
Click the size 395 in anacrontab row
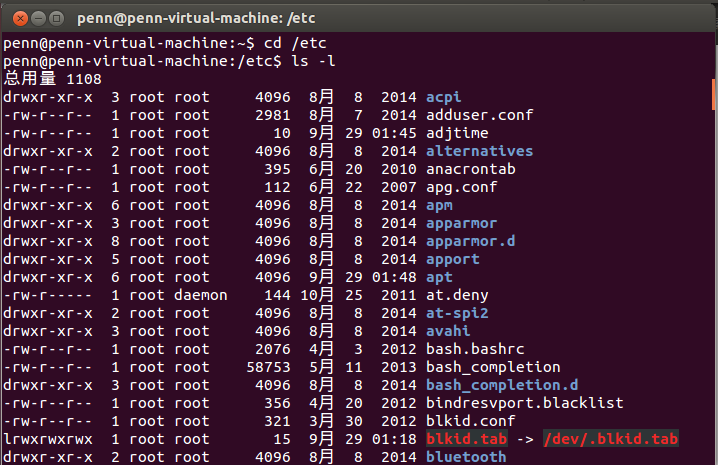[x=277, y=169]
